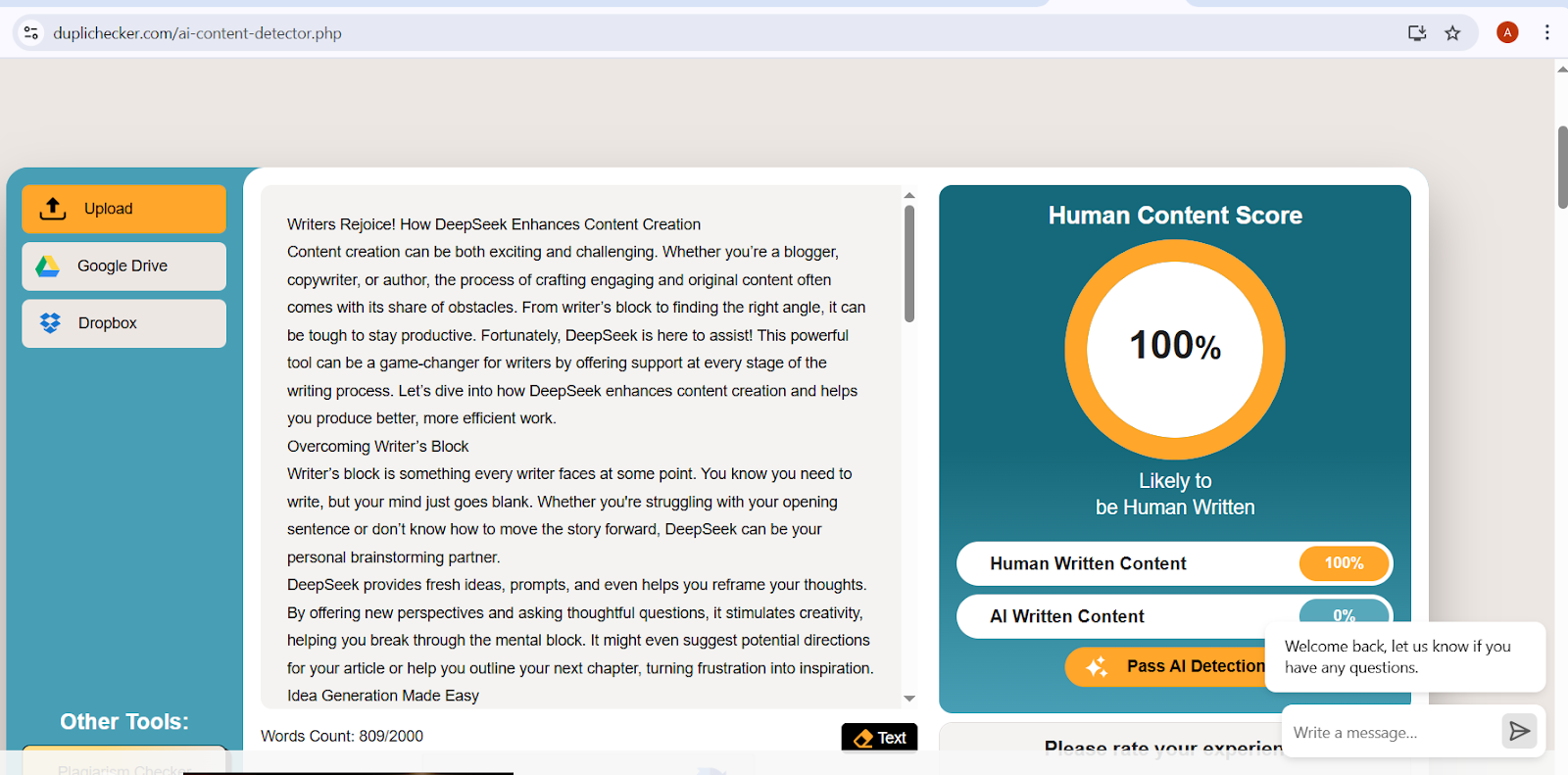This screenshot has width=1568, height=775.
Task: Clear text using the eraser Text button
Action: click(x=879, y=738)
